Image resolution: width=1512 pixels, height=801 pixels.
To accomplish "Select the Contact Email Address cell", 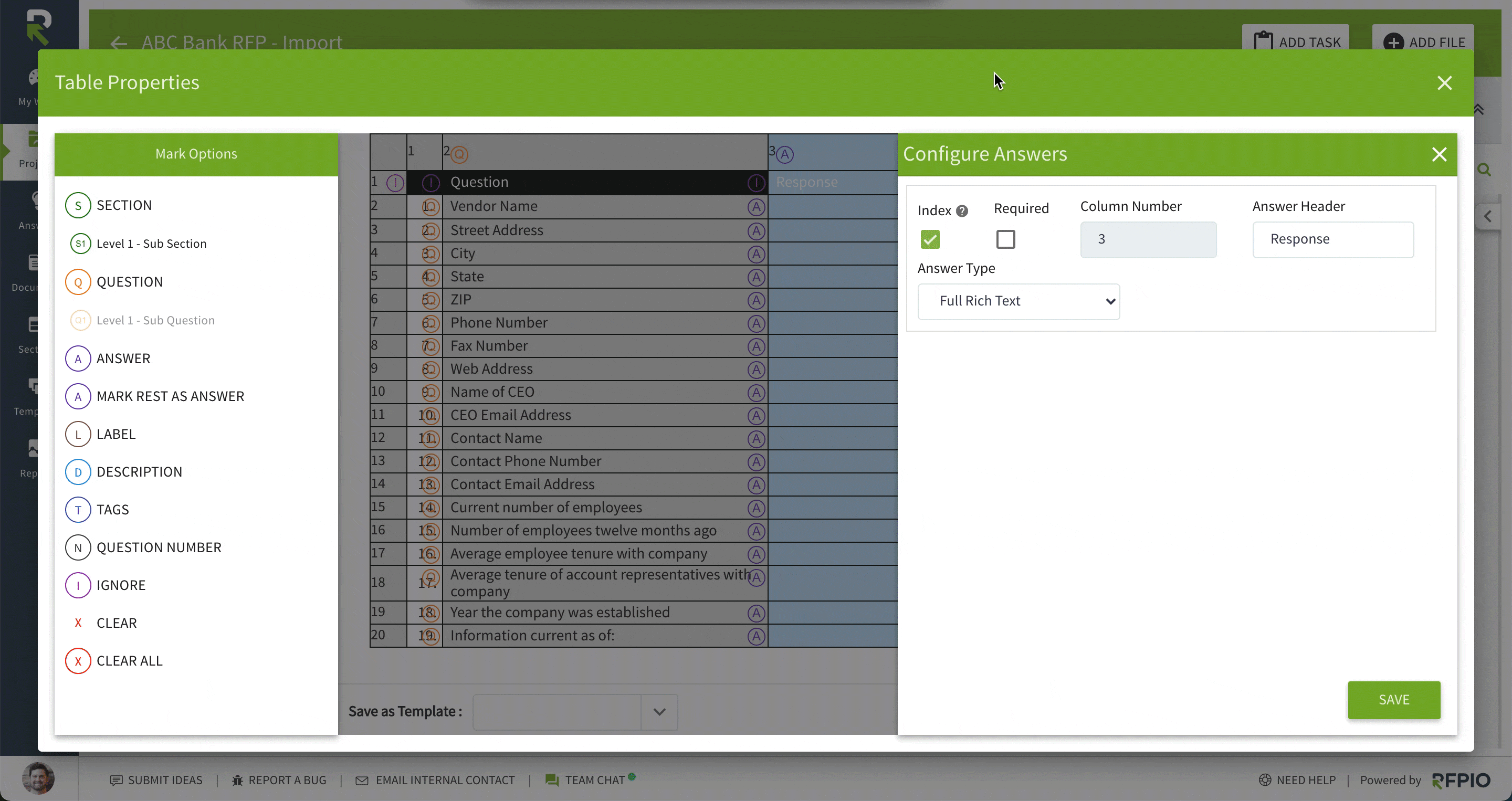I will point(605,484).
